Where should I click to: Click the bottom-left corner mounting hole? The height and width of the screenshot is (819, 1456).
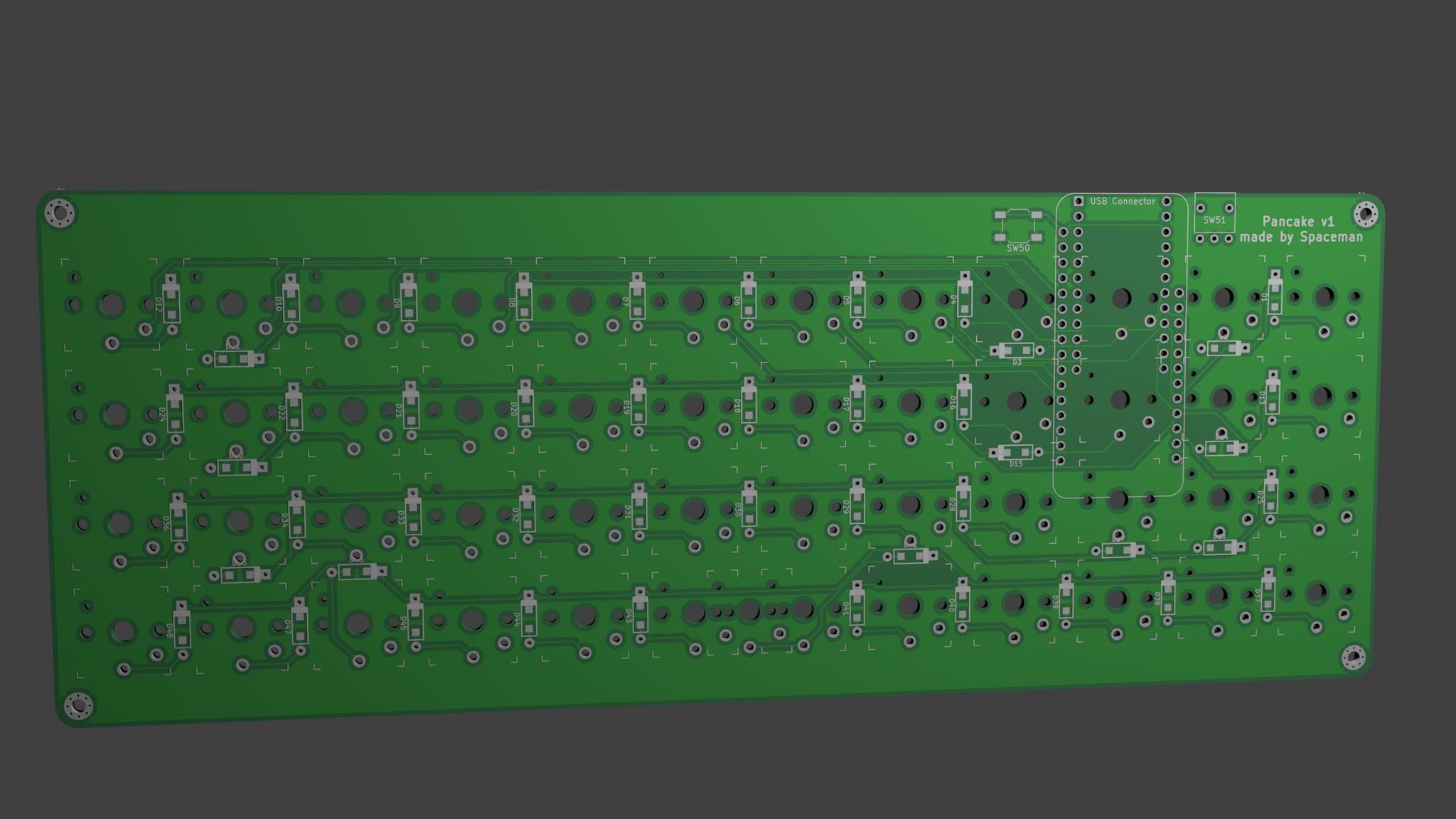click(x=77, y=705)
